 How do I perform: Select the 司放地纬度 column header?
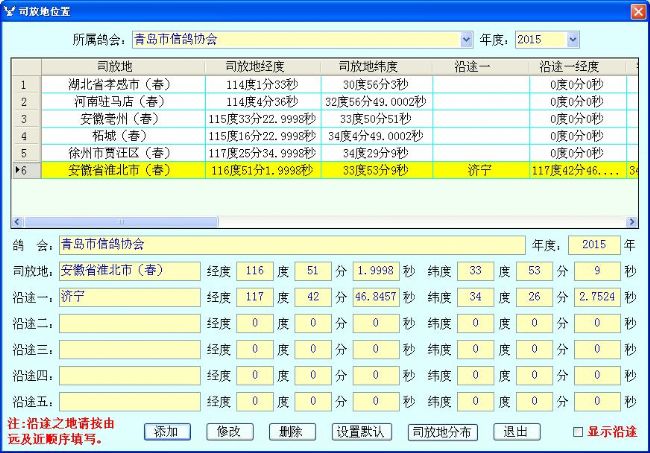[x=377, y=67]
